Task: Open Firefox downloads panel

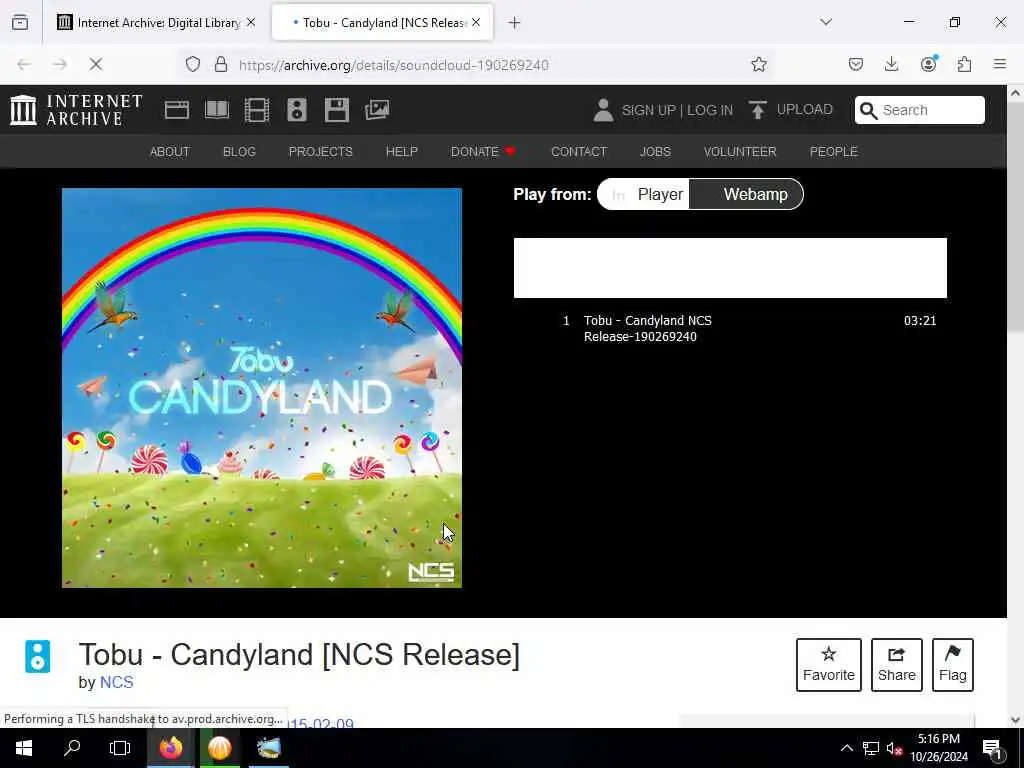Action: 891,64
